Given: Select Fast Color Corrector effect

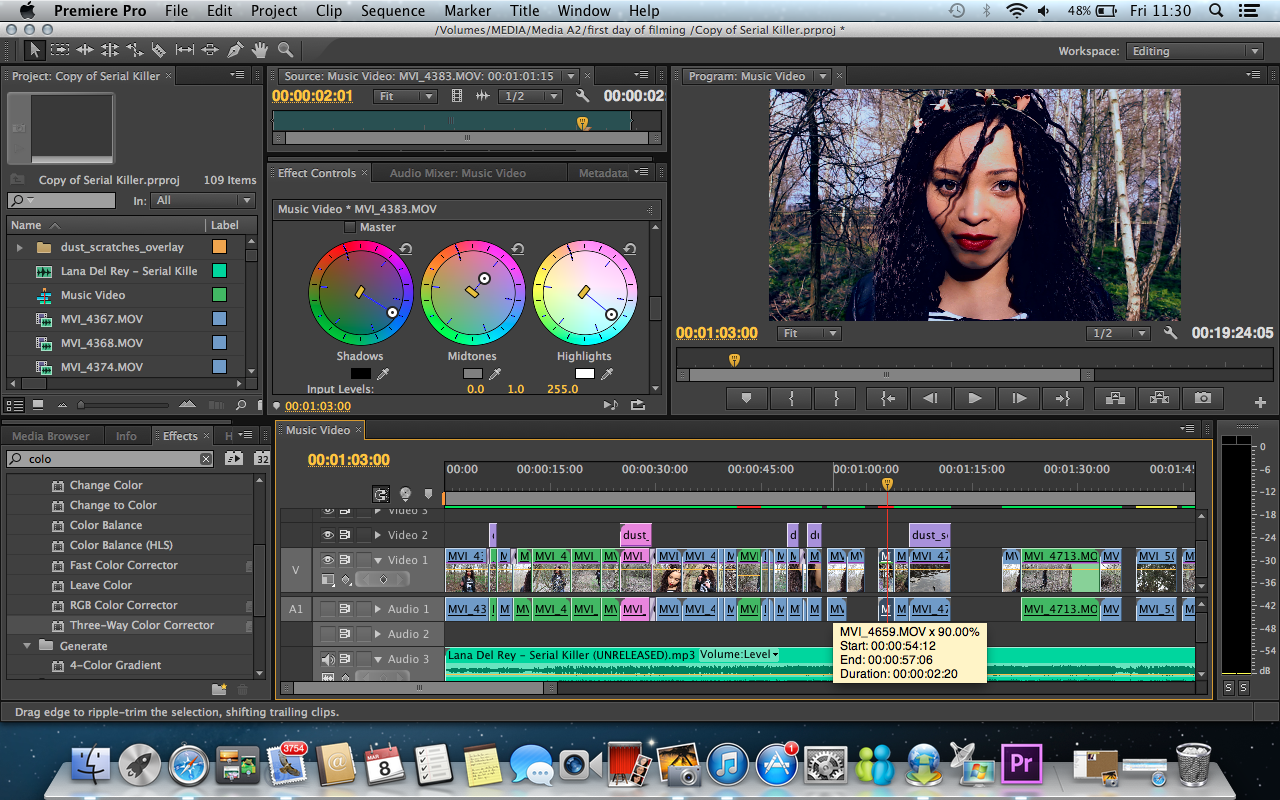Looking at the screenshot, I should click(x=124, y=565).
